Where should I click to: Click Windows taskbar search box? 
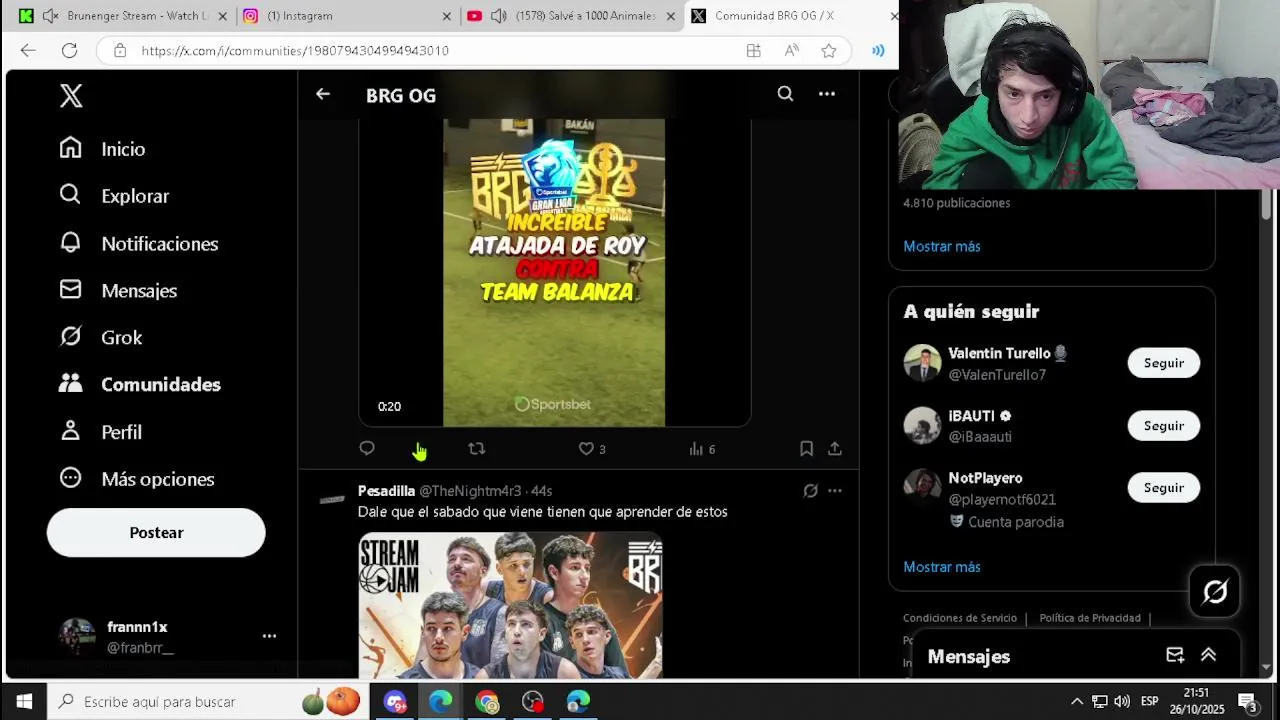point(208,702)
